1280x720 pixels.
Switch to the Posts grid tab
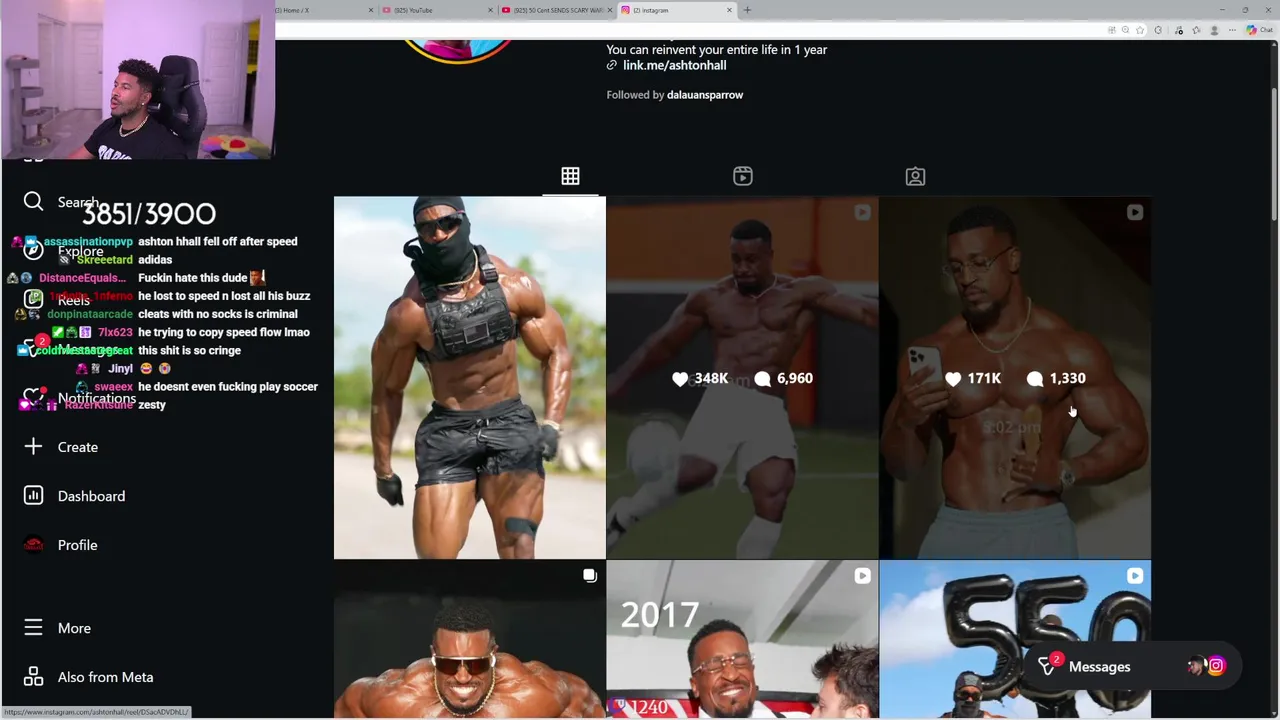coord(570,176)
